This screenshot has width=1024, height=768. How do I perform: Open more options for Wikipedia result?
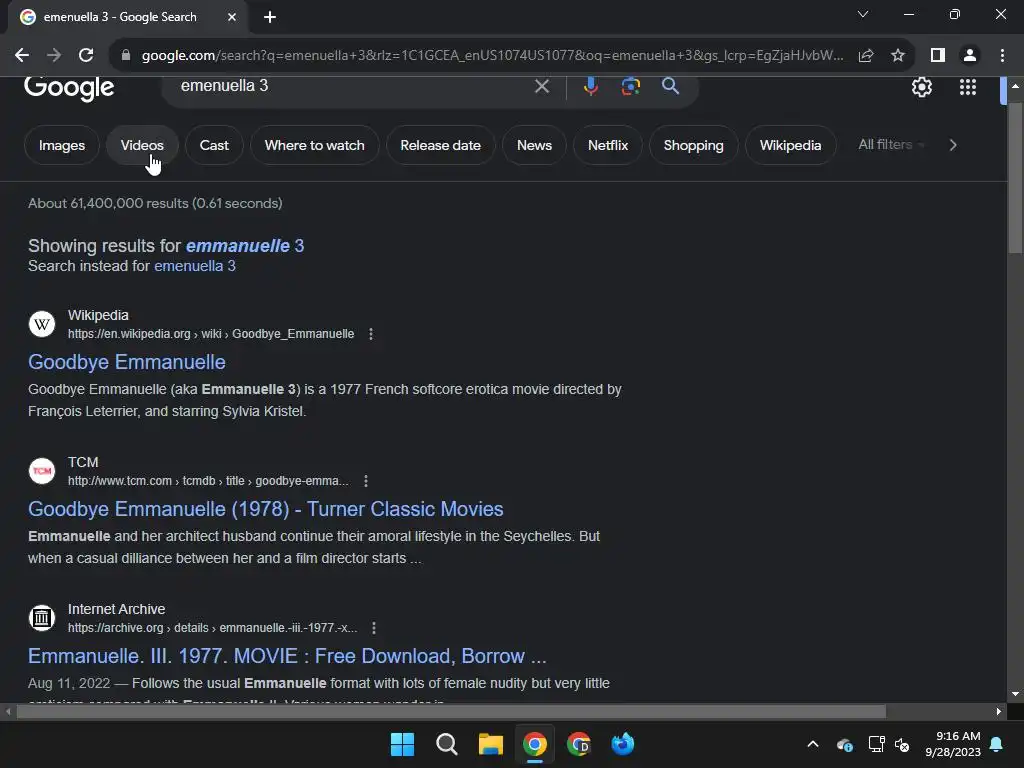[371, 334]
